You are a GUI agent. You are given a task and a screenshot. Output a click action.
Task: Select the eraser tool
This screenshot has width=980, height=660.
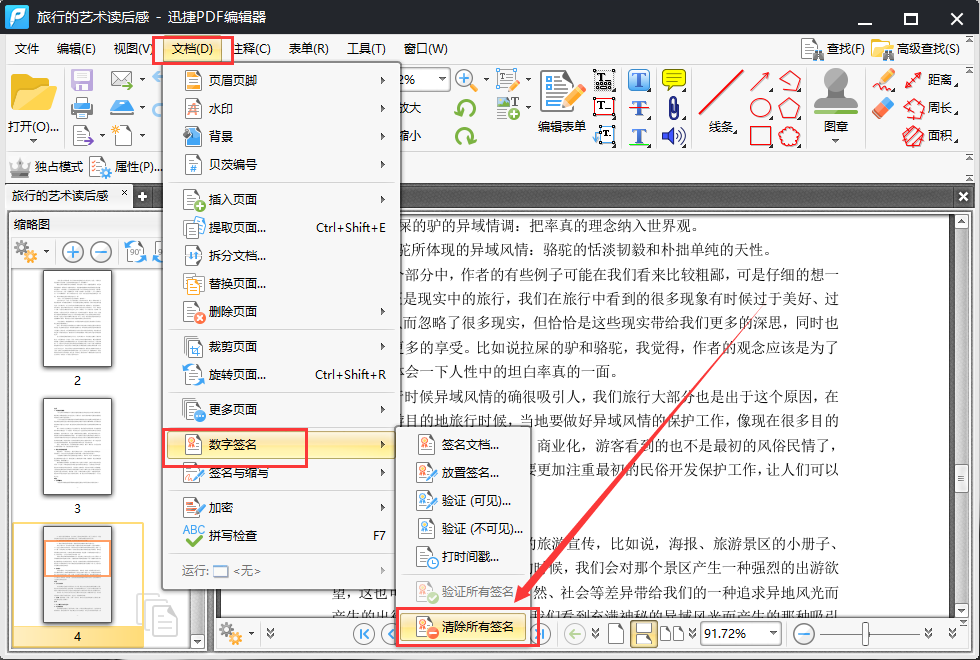coord(883,108)
